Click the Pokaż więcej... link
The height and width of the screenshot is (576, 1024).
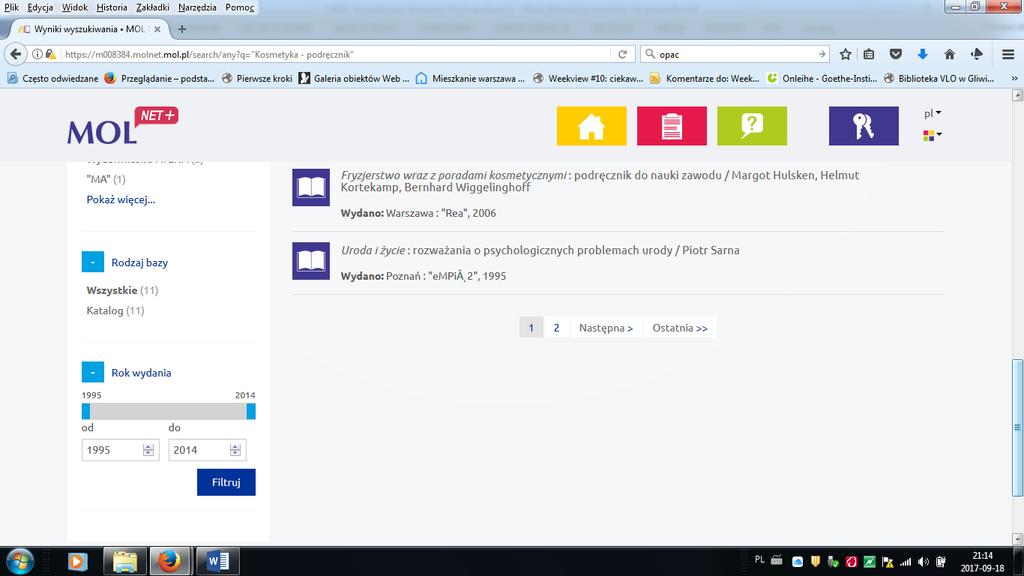[121, 200]
